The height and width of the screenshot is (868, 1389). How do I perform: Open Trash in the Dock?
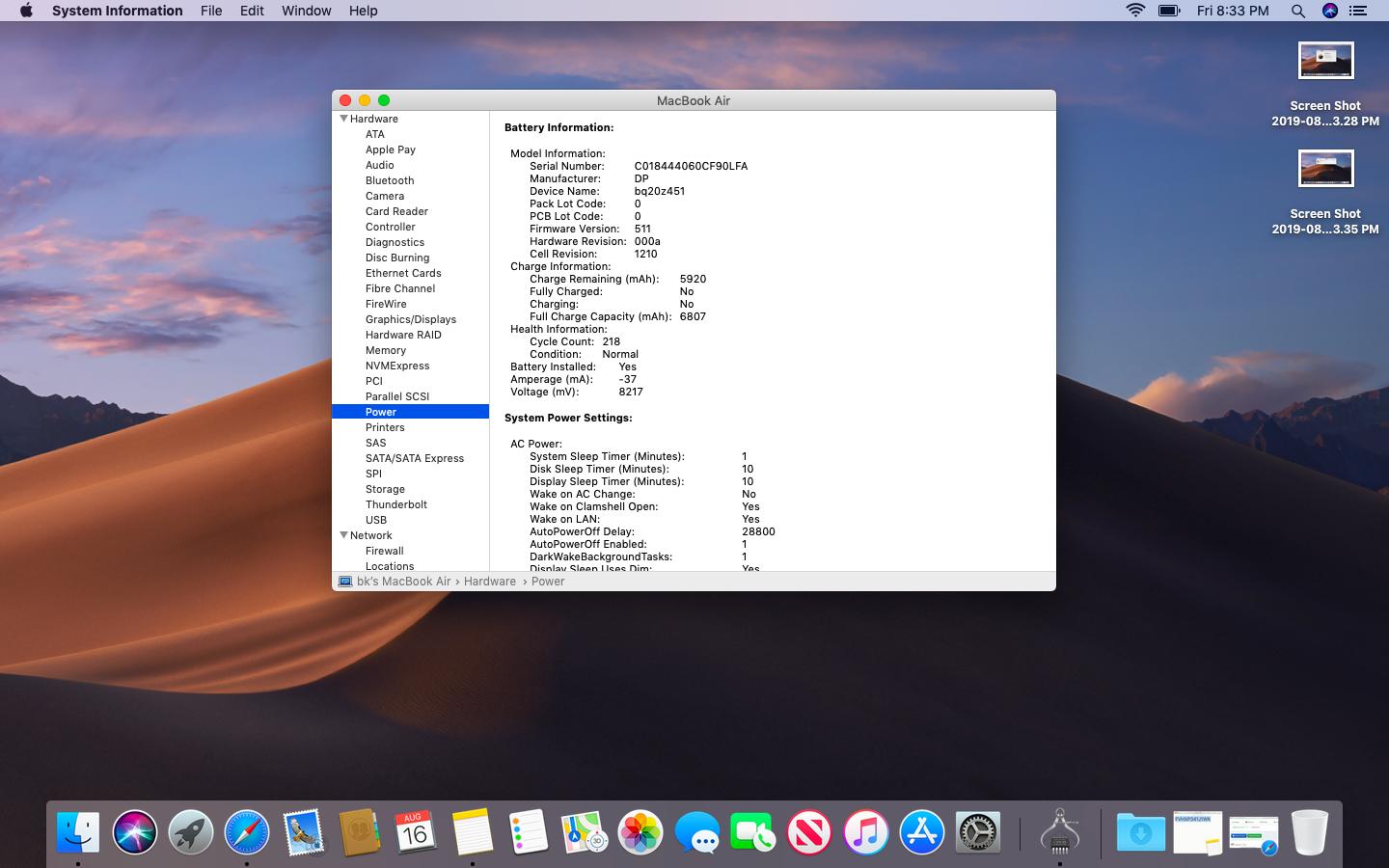[x=1310, y=831]
